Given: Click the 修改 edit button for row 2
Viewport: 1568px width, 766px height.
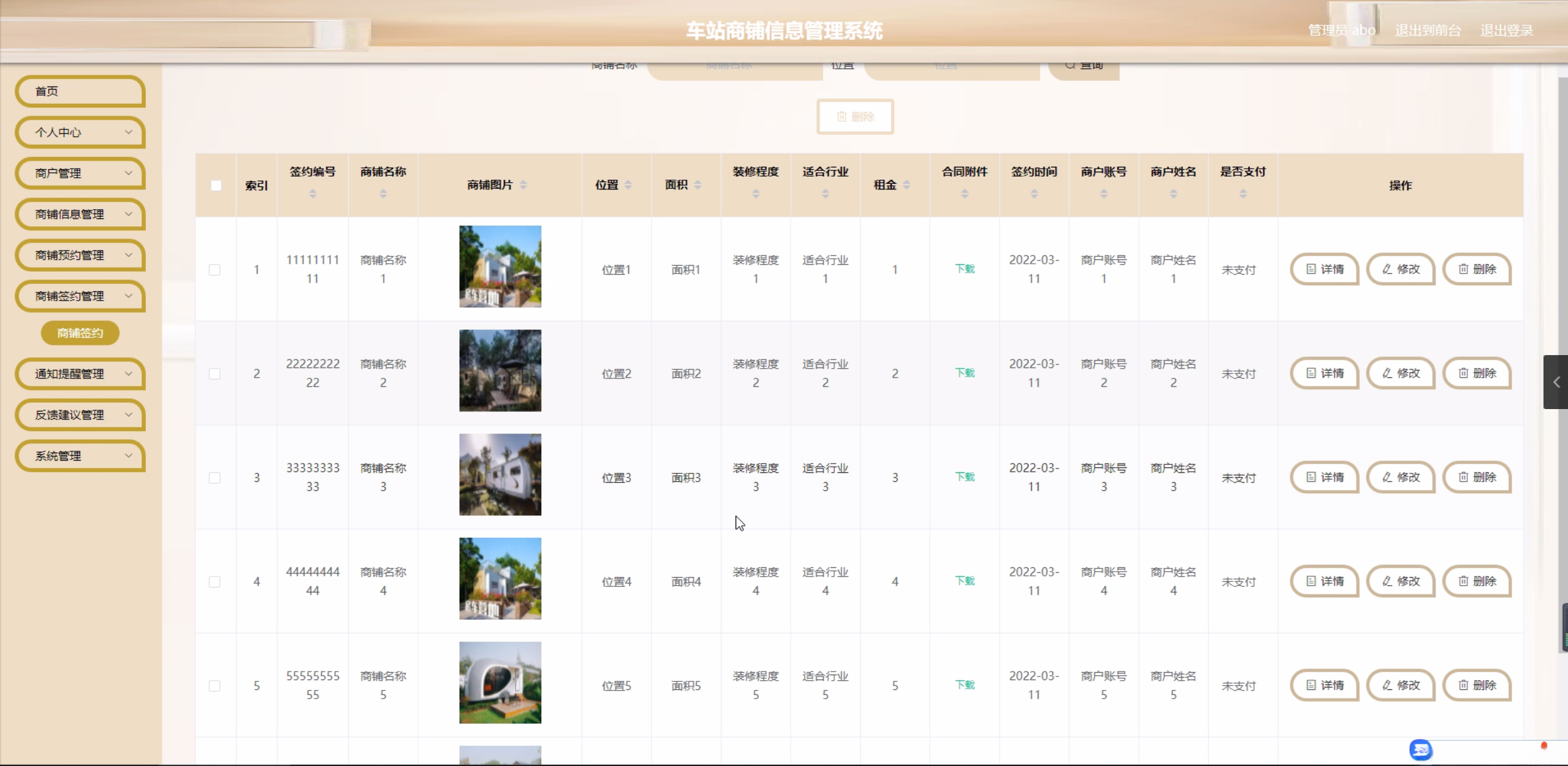Looking at the screenshot, I should pos(1401,373).
